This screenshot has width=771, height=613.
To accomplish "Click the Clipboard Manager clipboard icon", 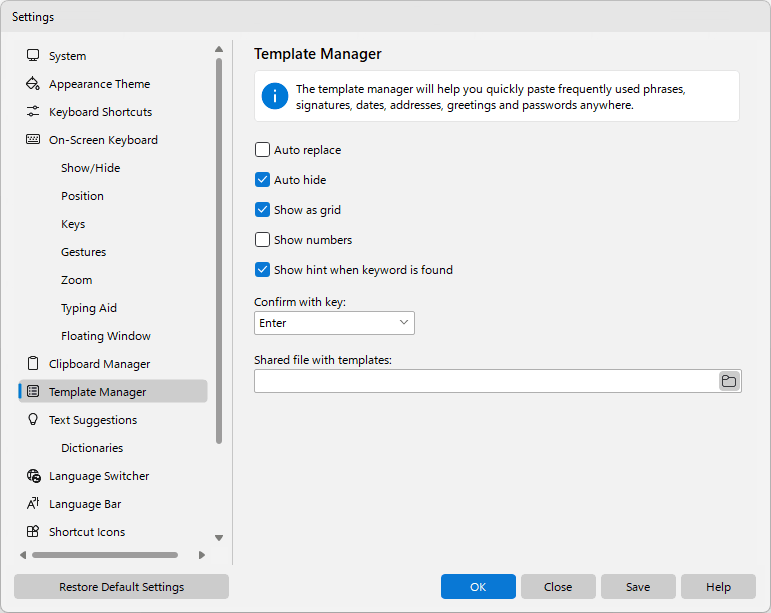I will point(33,364).
